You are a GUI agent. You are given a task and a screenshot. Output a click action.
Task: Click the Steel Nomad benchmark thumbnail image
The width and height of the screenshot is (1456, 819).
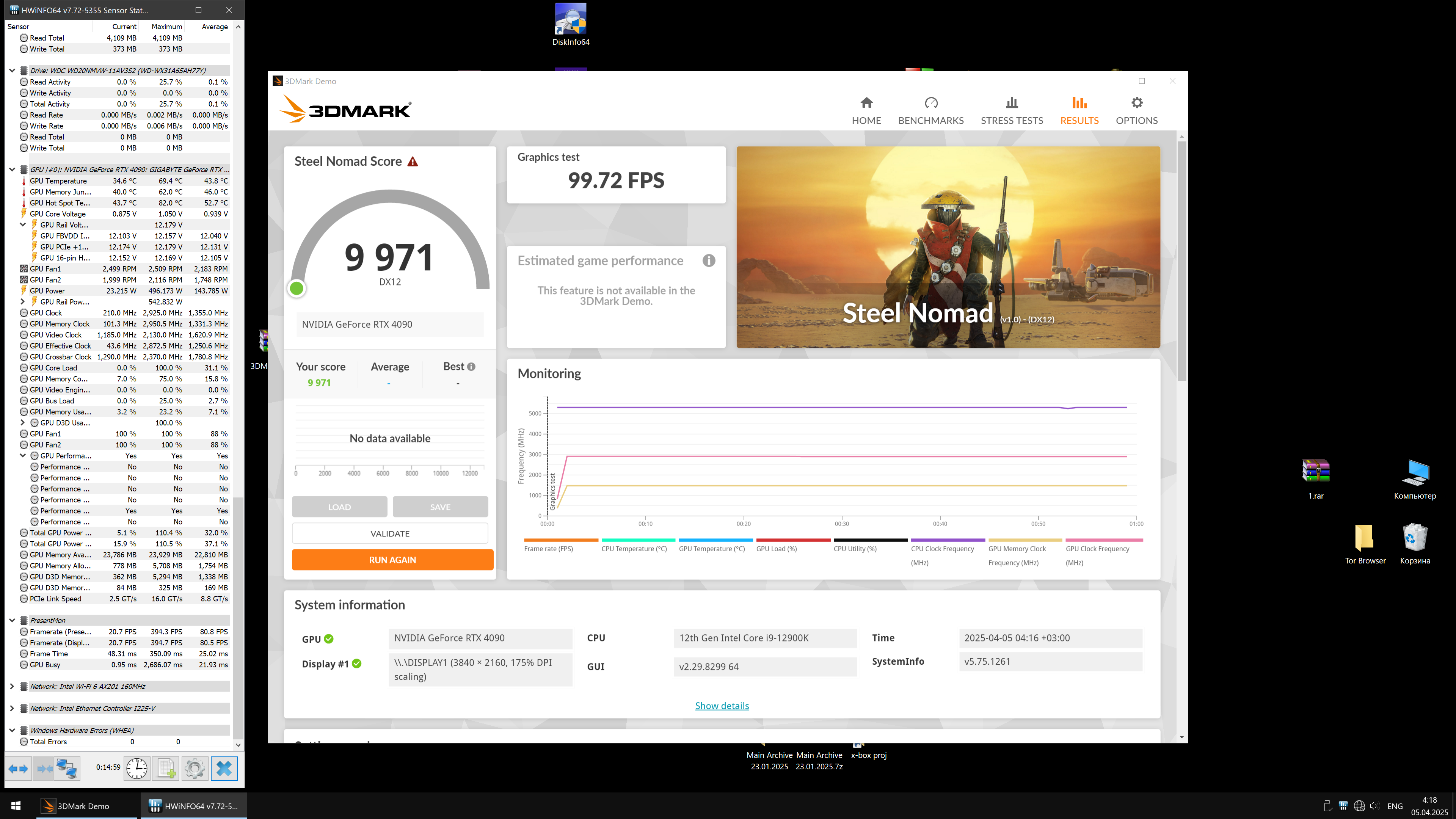pyautogui.click(x=948, y=247)
